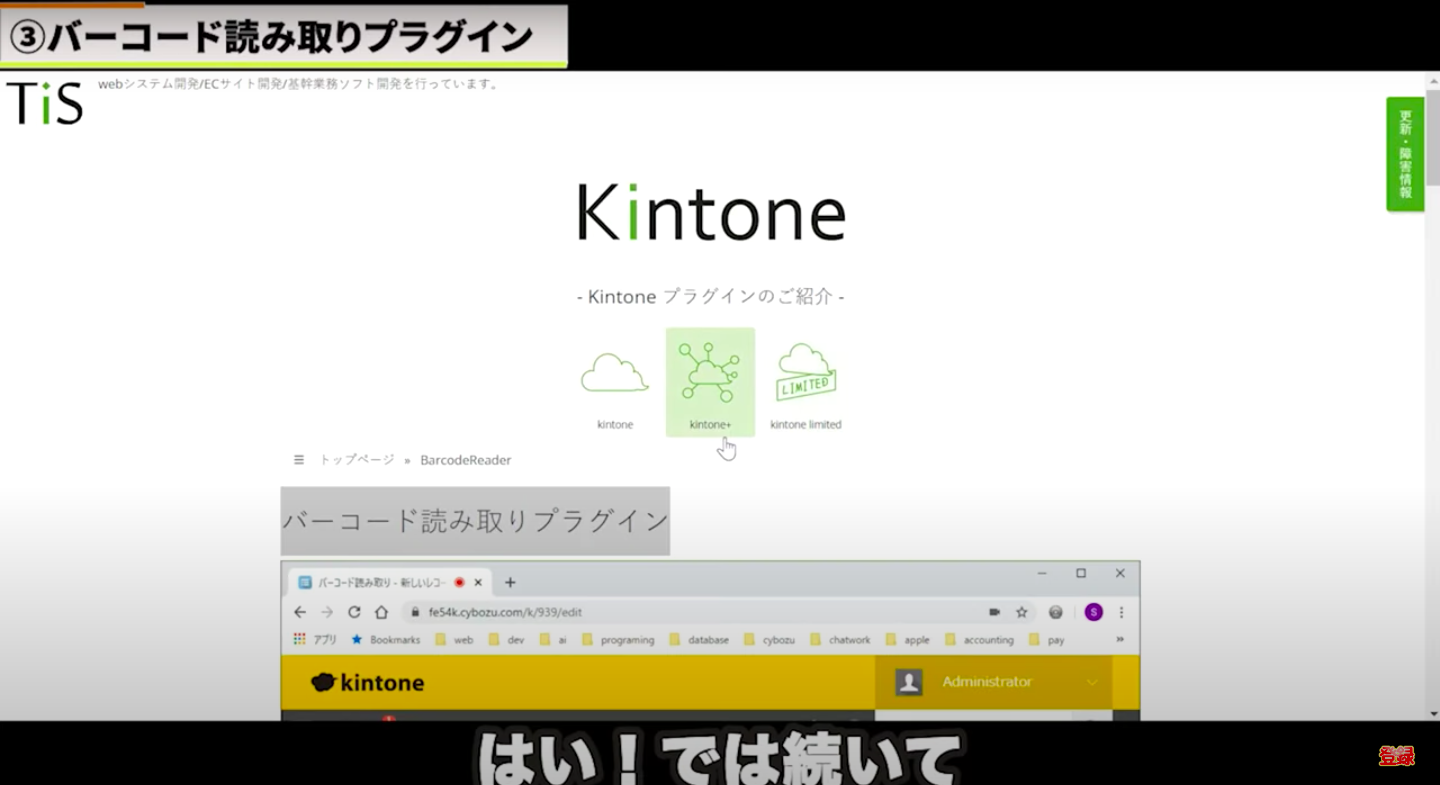1440x785 pixels.
Task: Open the hamburger menu beside トップページ
Action: pyautogui.click(x=298, y=460)
